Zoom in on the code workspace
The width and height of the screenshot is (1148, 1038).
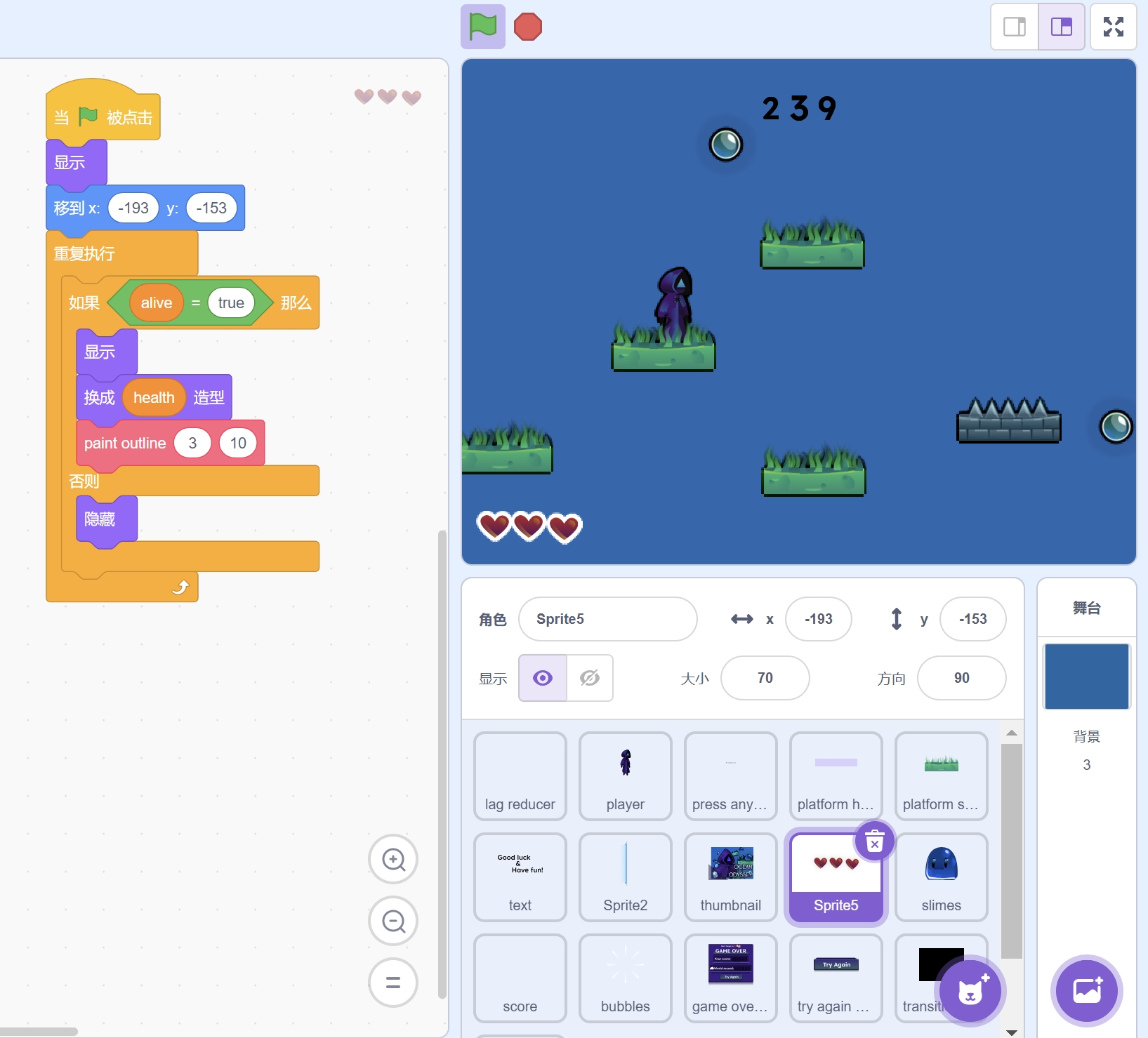393,859
